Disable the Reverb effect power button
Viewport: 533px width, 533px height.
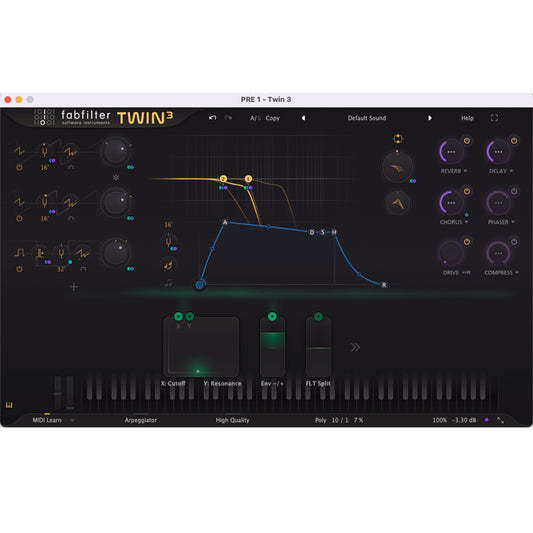pos(467,140)
